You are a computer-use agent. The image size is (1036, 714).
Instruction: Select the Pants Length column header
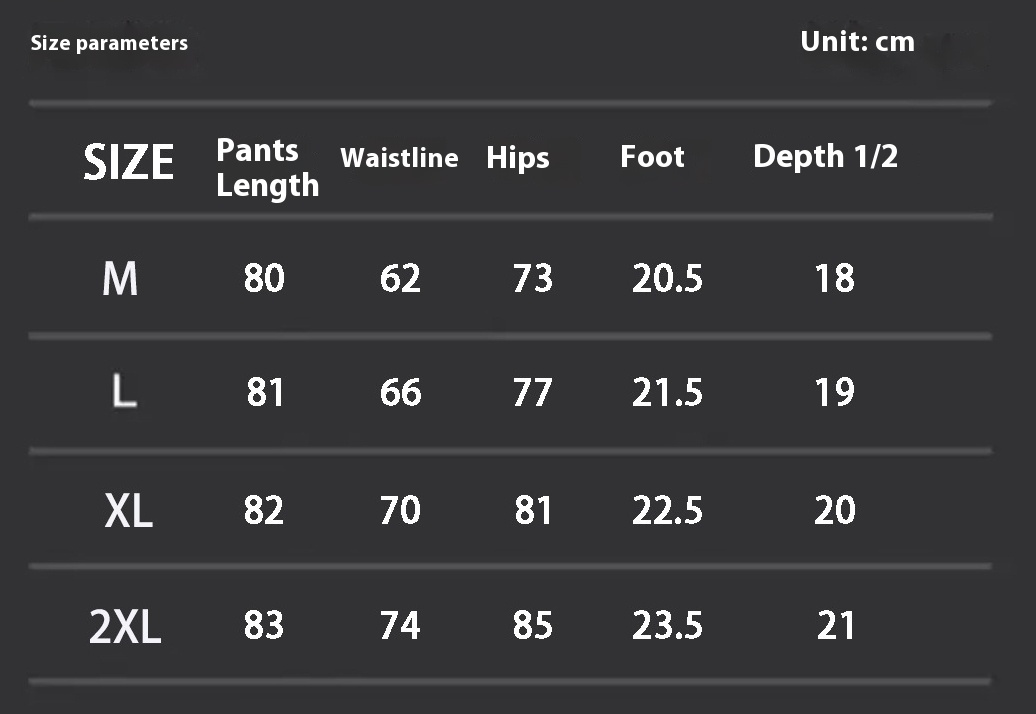pos(267,167)
